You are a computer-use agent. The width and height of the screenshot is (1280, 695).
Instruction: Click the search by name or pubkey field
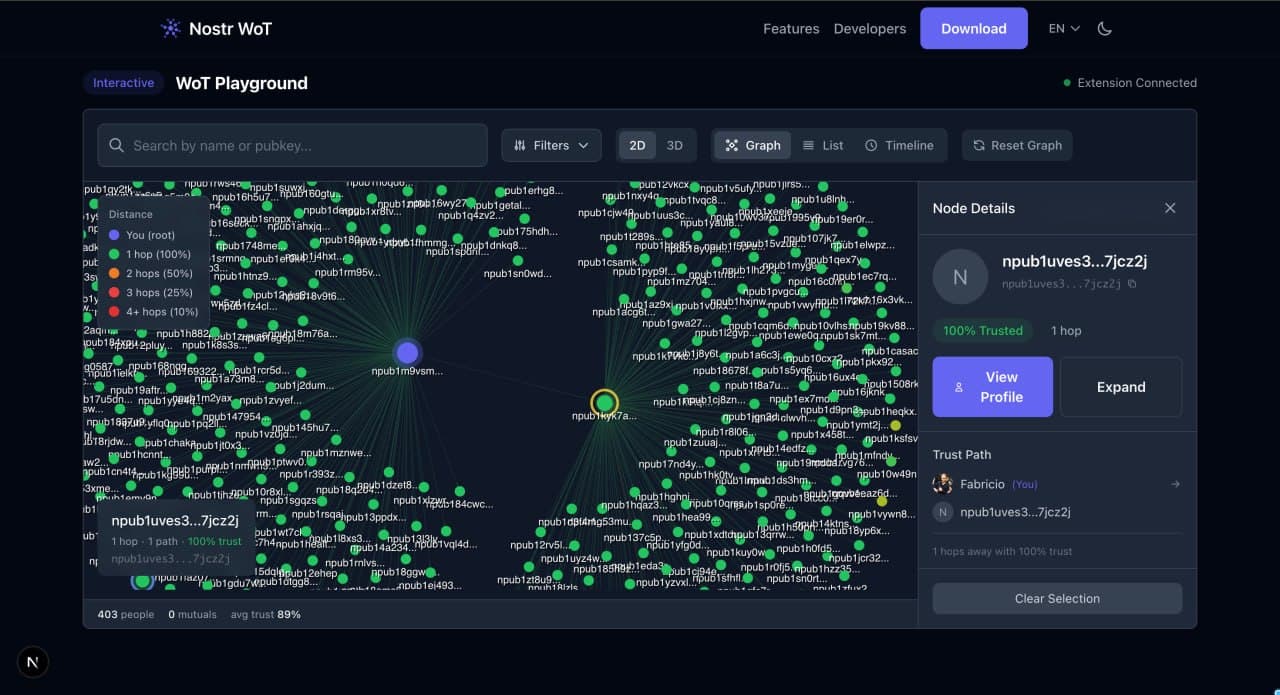click(x=290, y=145)
